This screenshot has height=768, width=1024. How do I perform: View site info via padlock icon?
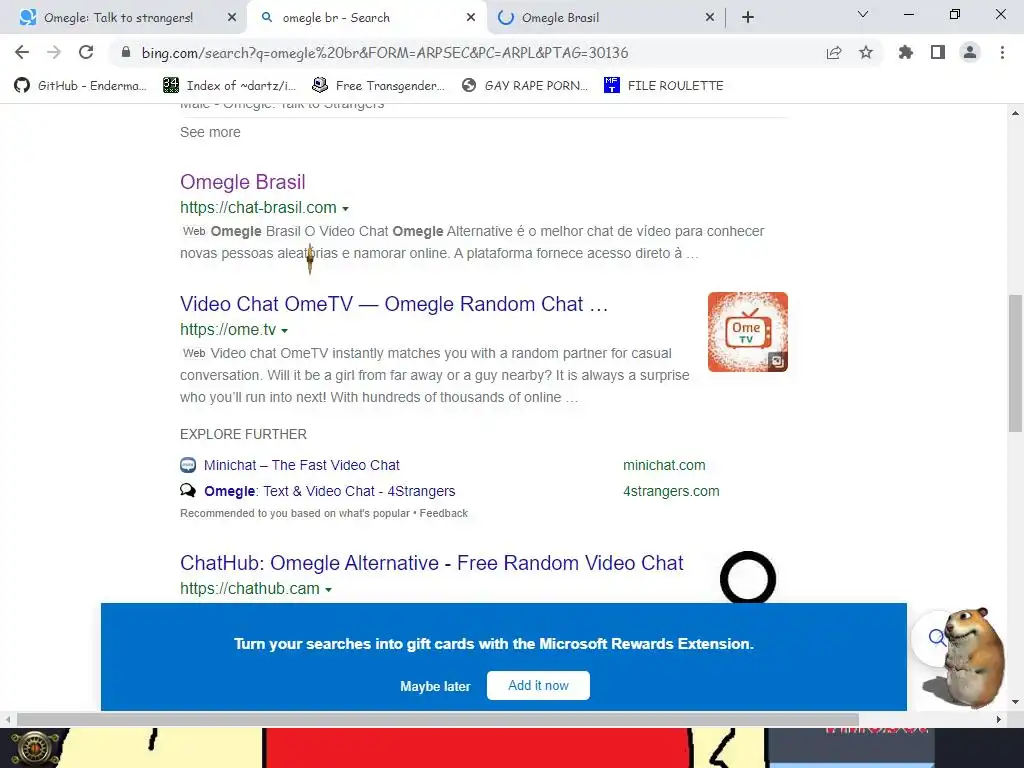pos(126,52)
